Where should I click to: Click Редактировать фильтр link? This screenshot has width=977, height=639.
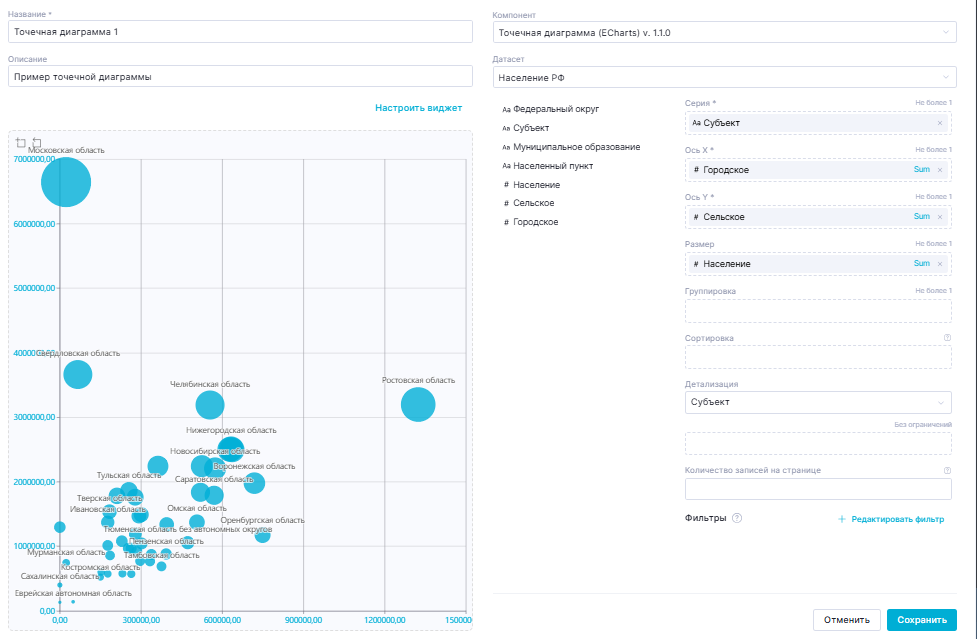[890, 519]
